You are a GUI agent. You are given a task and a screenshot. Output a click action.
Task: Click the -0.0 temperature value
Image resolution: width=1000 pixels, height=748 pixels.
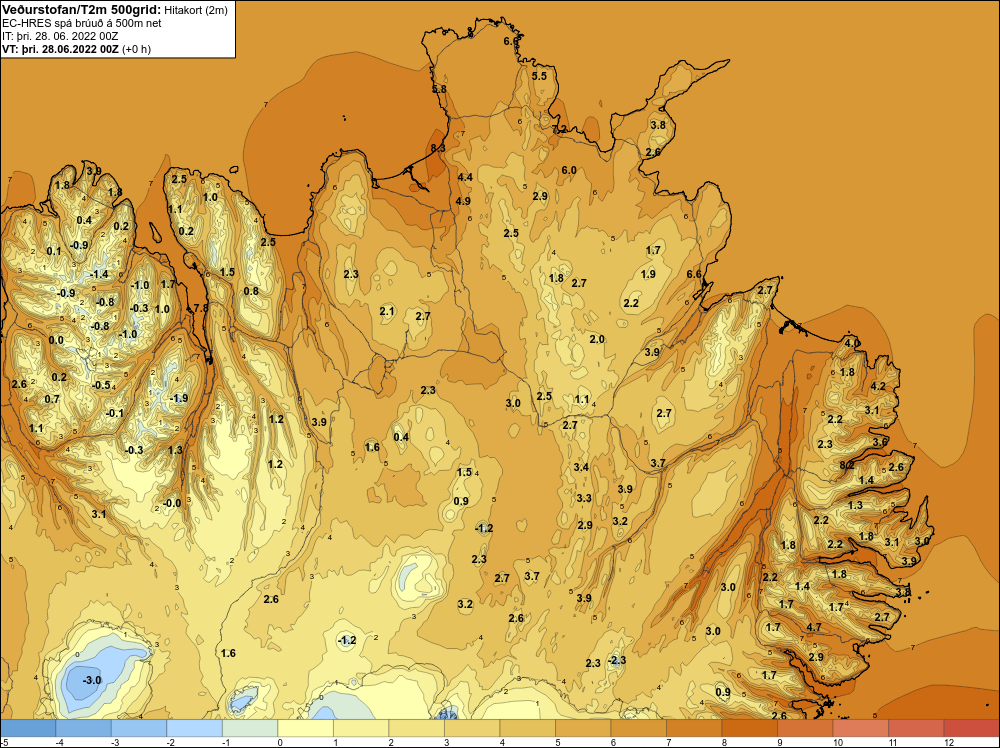pyautogui.click(x=172, y=503)
